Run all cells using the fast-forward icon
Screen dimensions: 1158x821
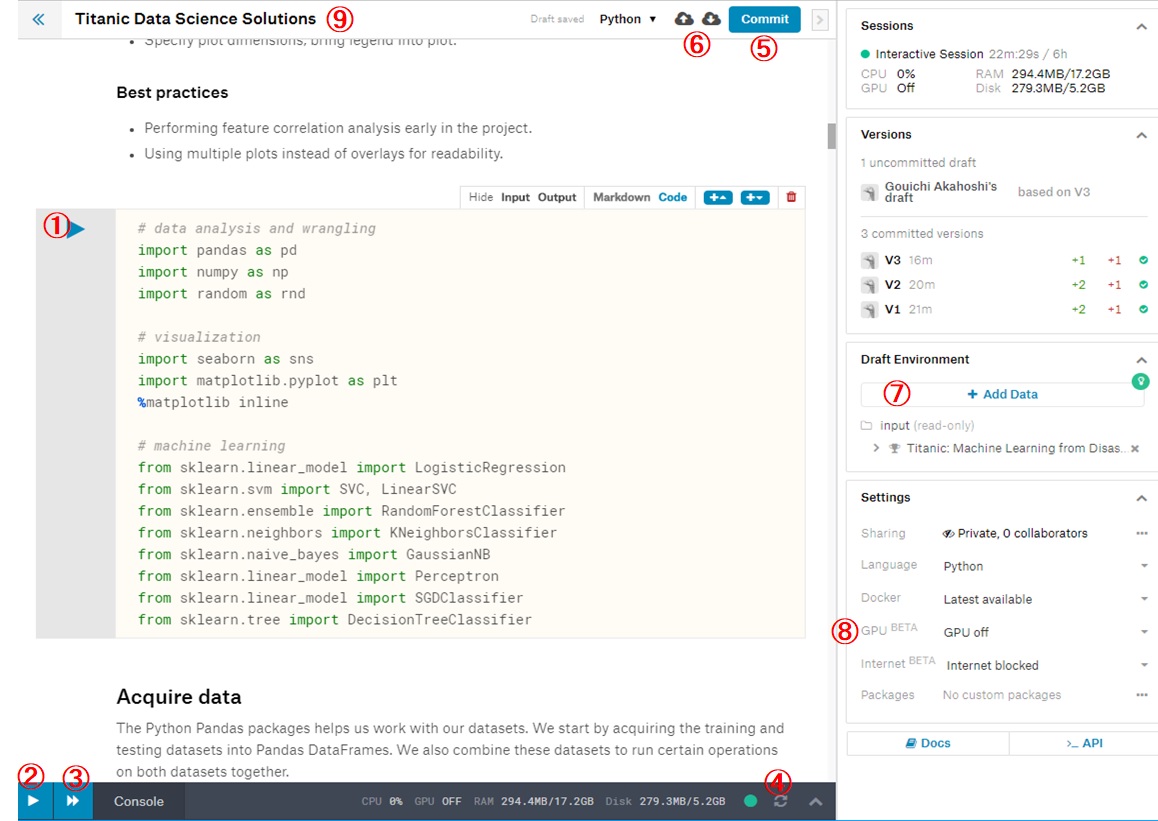pos(72,800)
